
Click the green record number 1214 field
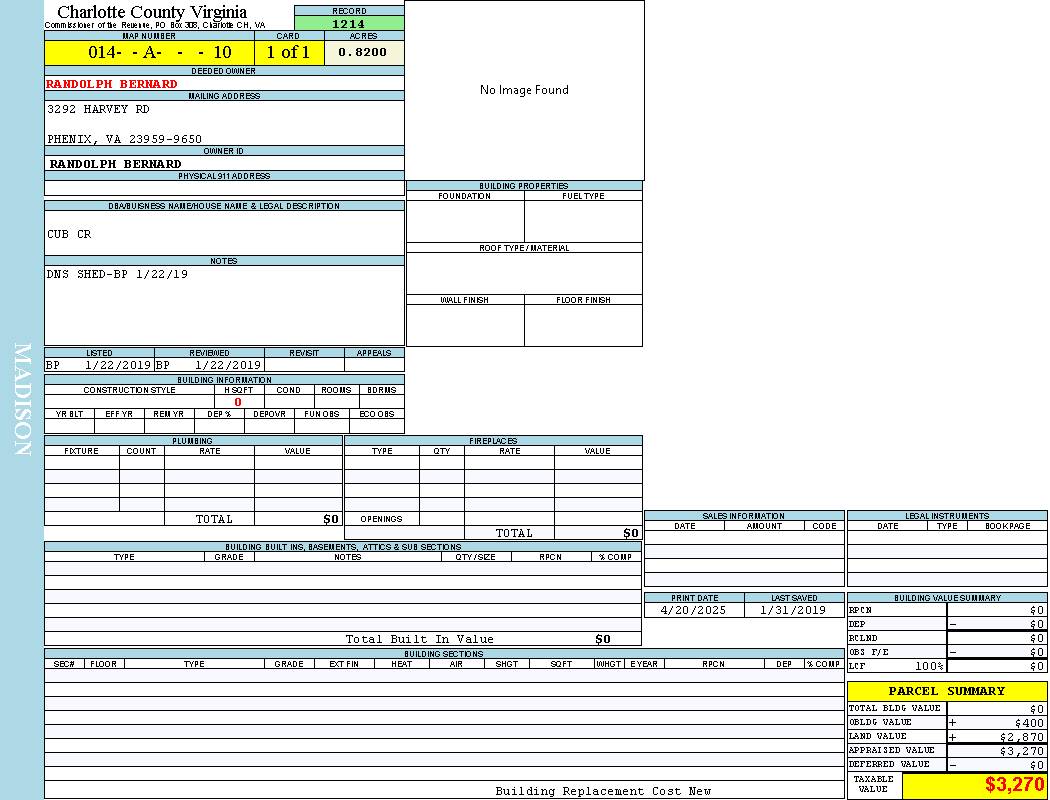pos(349,23)
